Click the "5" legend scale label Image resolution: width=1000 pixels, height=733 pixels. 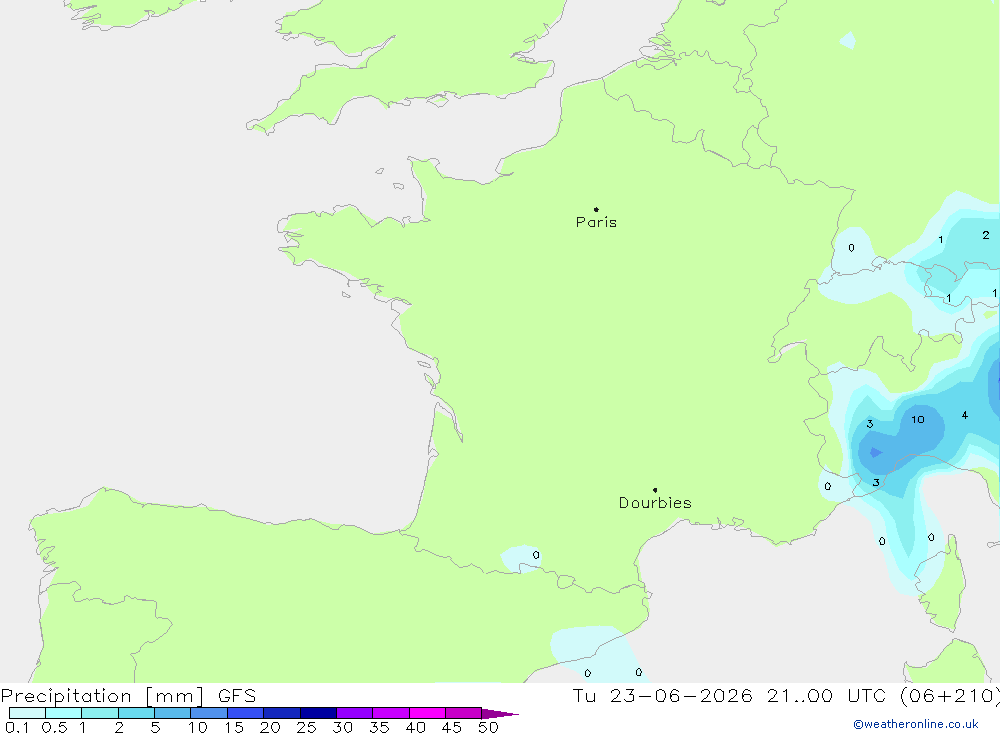pyautogui.click(x=155, y=727)
